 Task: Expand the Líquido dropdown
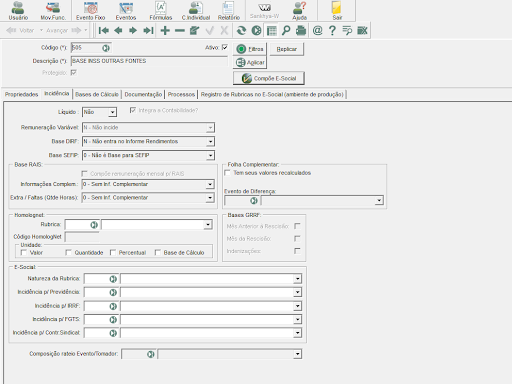tap(112, 112)
